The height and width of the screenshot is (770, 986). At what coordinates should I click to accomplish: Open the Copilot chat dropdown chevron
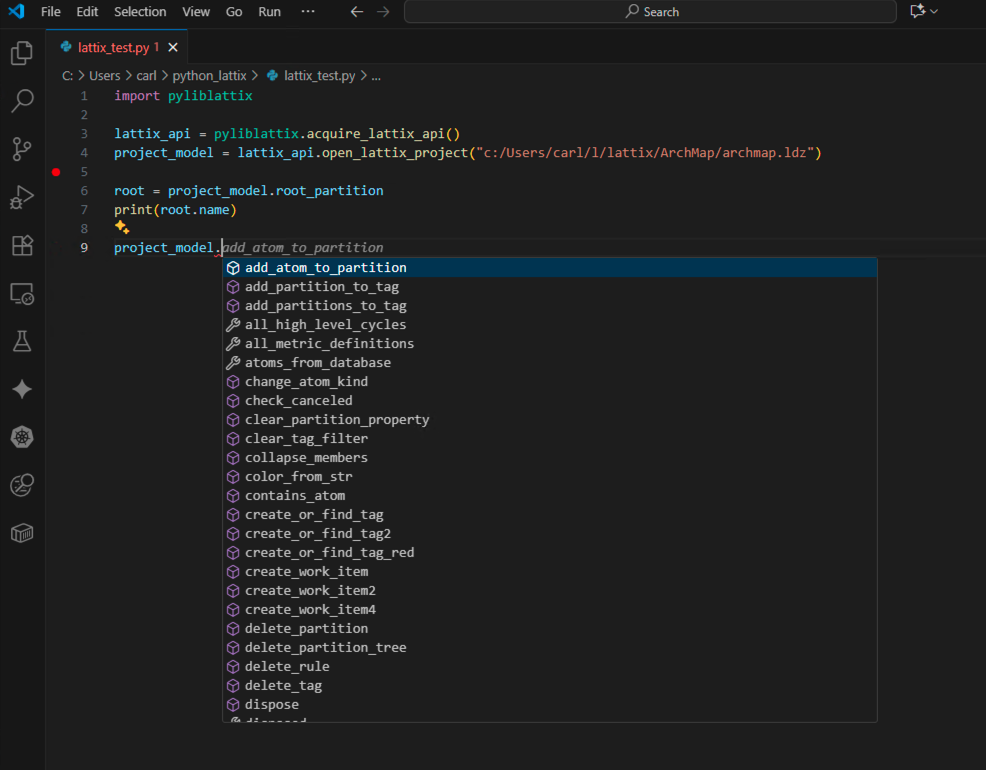pyautogui.click(x=934, y=12)
